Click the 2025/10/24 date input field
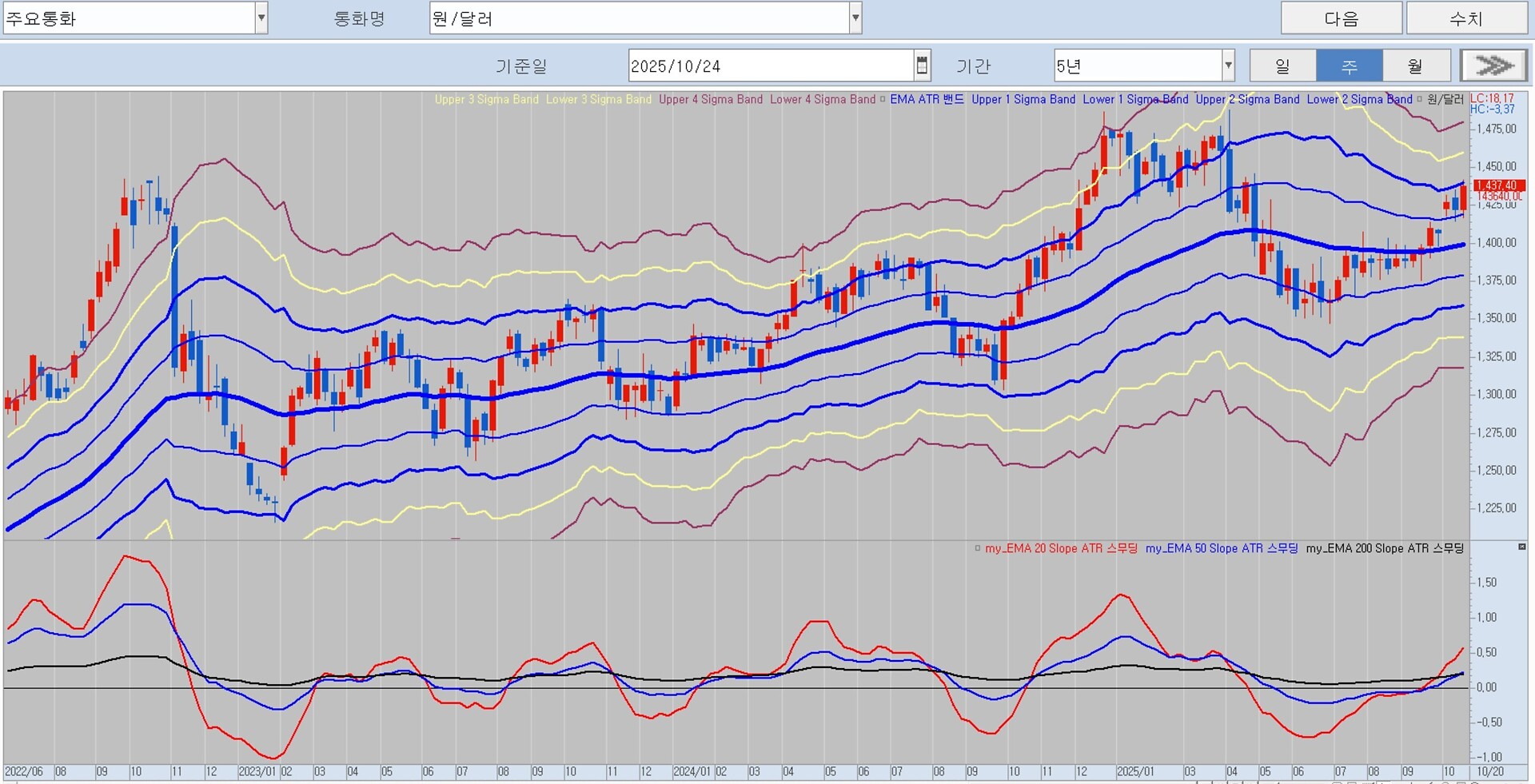 coord(771,66)
